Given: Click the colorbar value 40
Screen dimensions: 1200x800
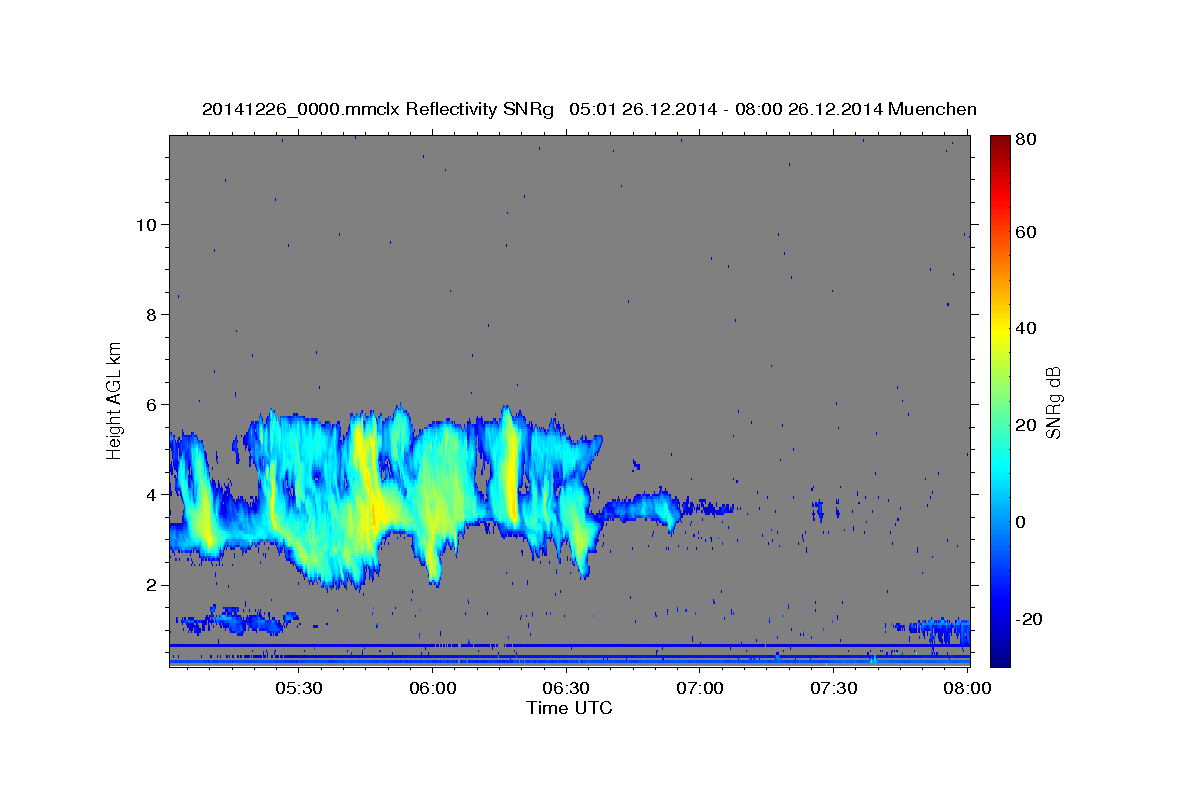Looking at the screenshot, I should coord(1025,328).
